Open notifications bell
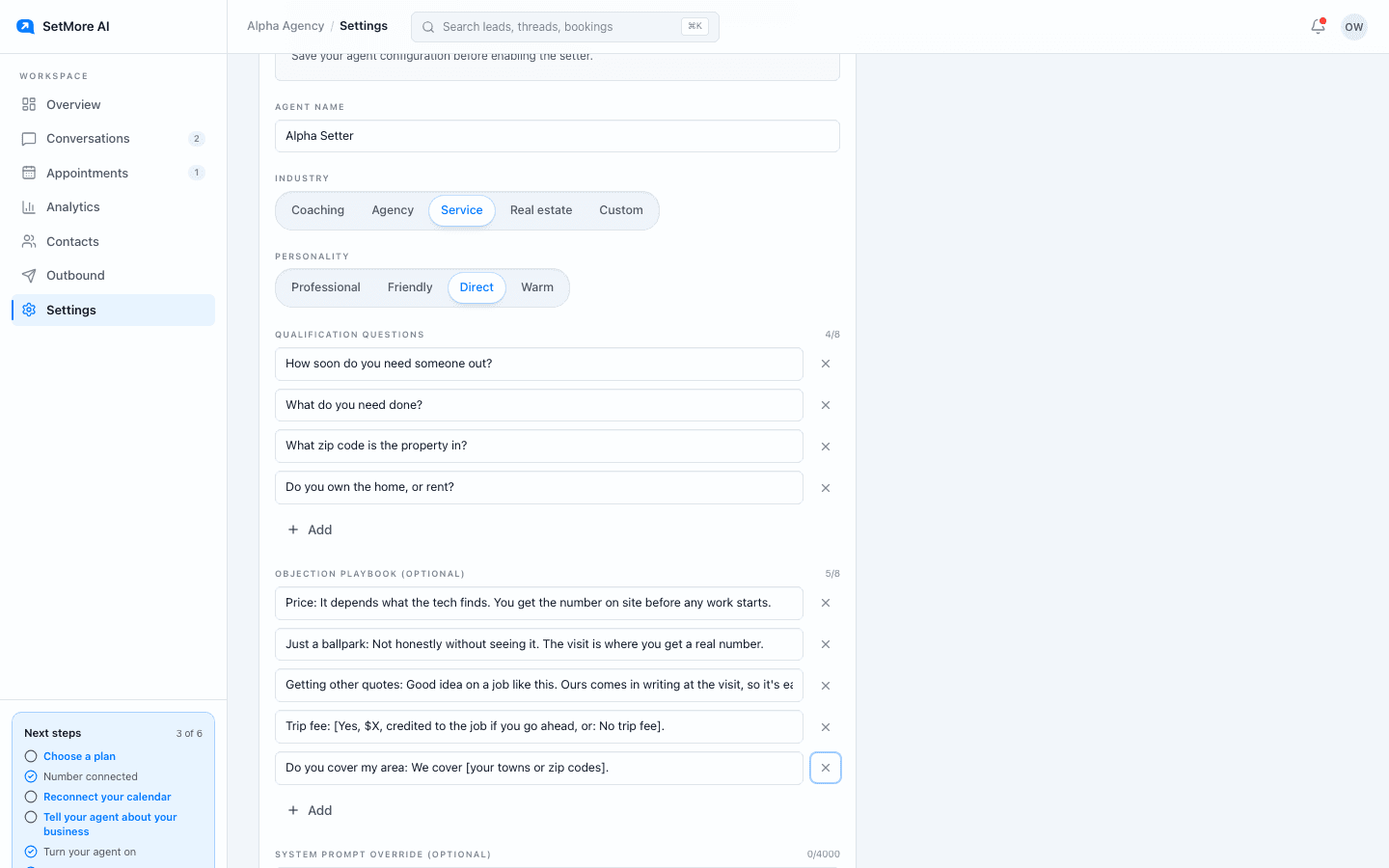Viewport: 1389px width, 868px height. pos(1318,26)
